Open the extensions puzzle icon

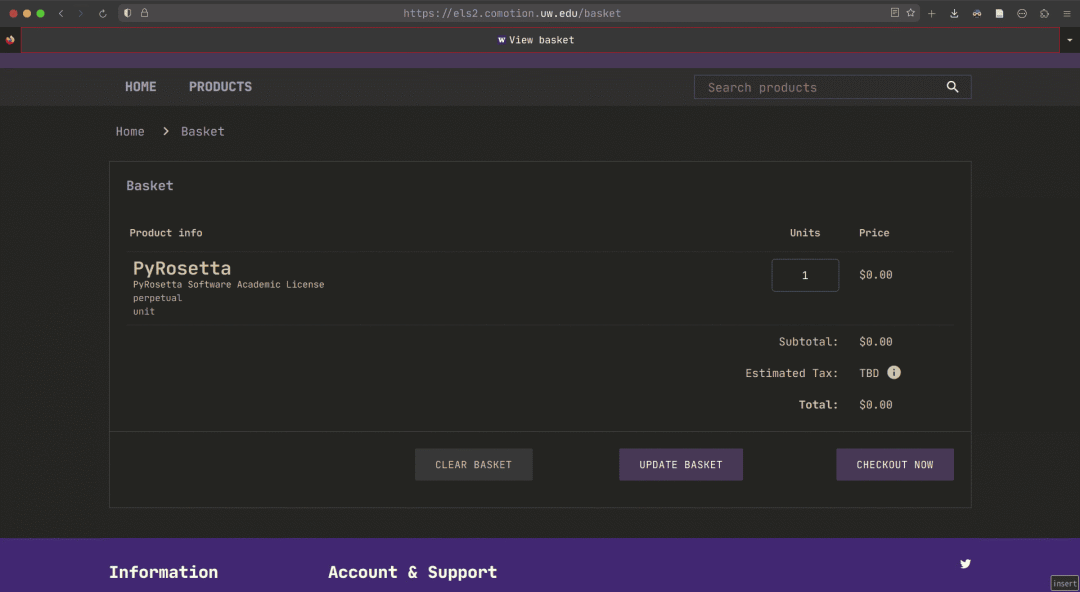[x=1045, y=13]
